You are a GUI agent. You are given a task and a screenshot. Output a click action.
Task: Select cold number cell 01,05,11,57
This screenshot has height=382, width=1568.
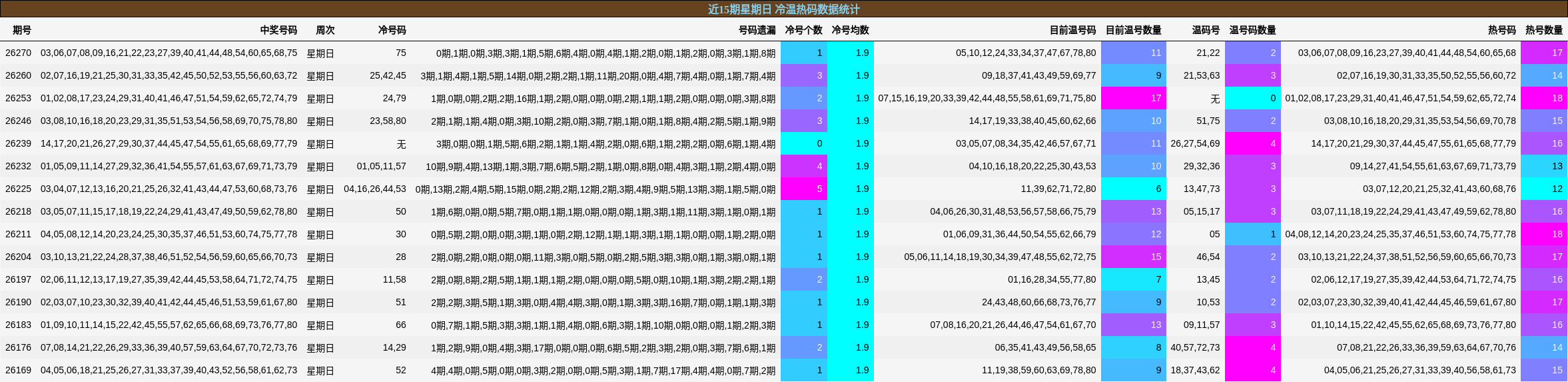pos(381,166)
